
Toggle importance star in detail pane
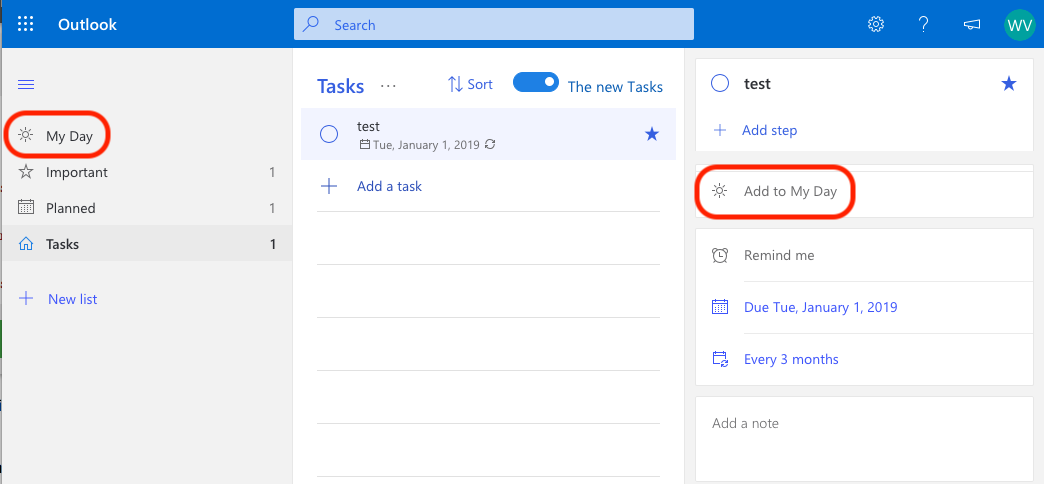click(x=1009, y=83)
